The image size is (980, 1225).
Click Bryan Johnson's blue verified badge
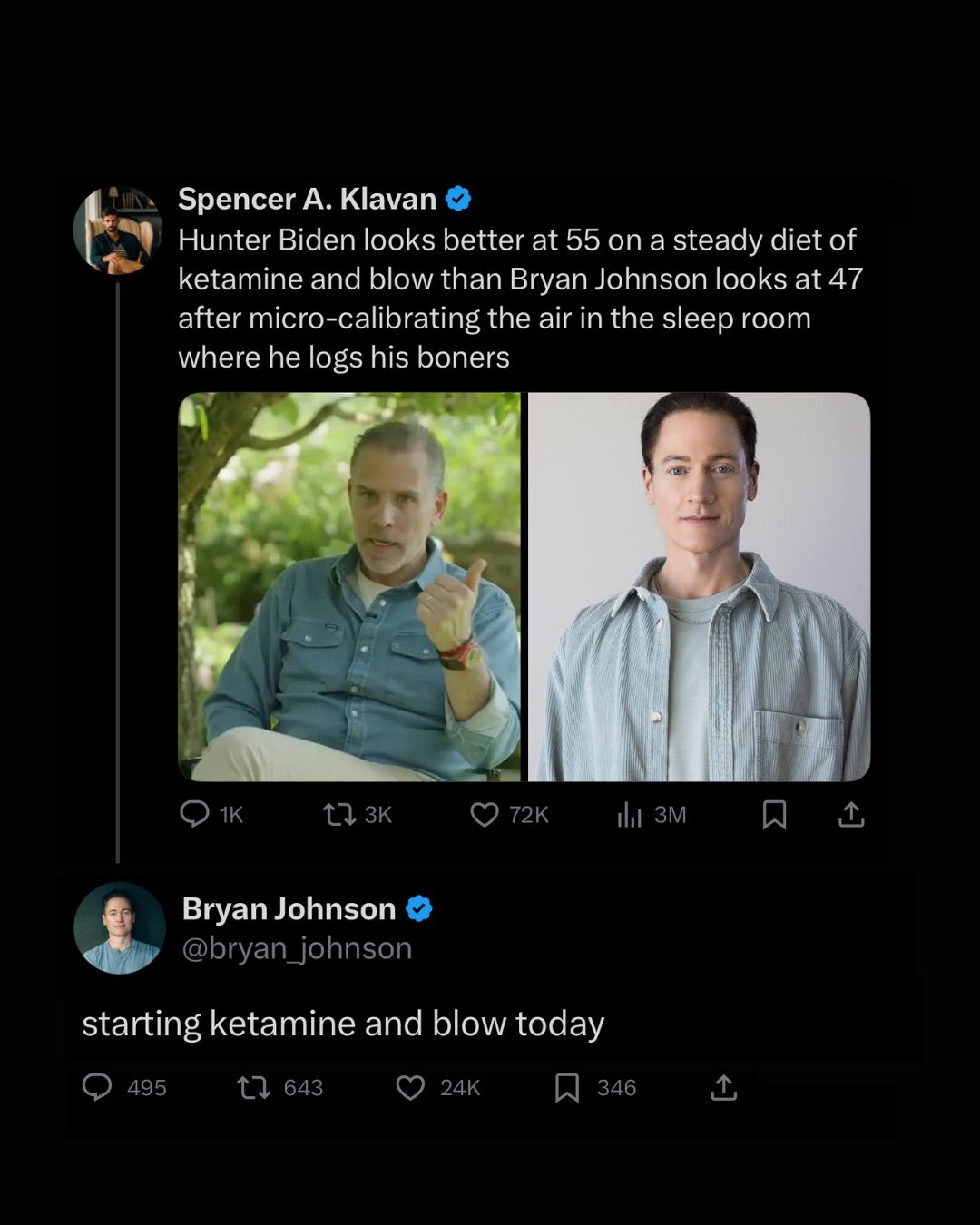tap(418, 908)
